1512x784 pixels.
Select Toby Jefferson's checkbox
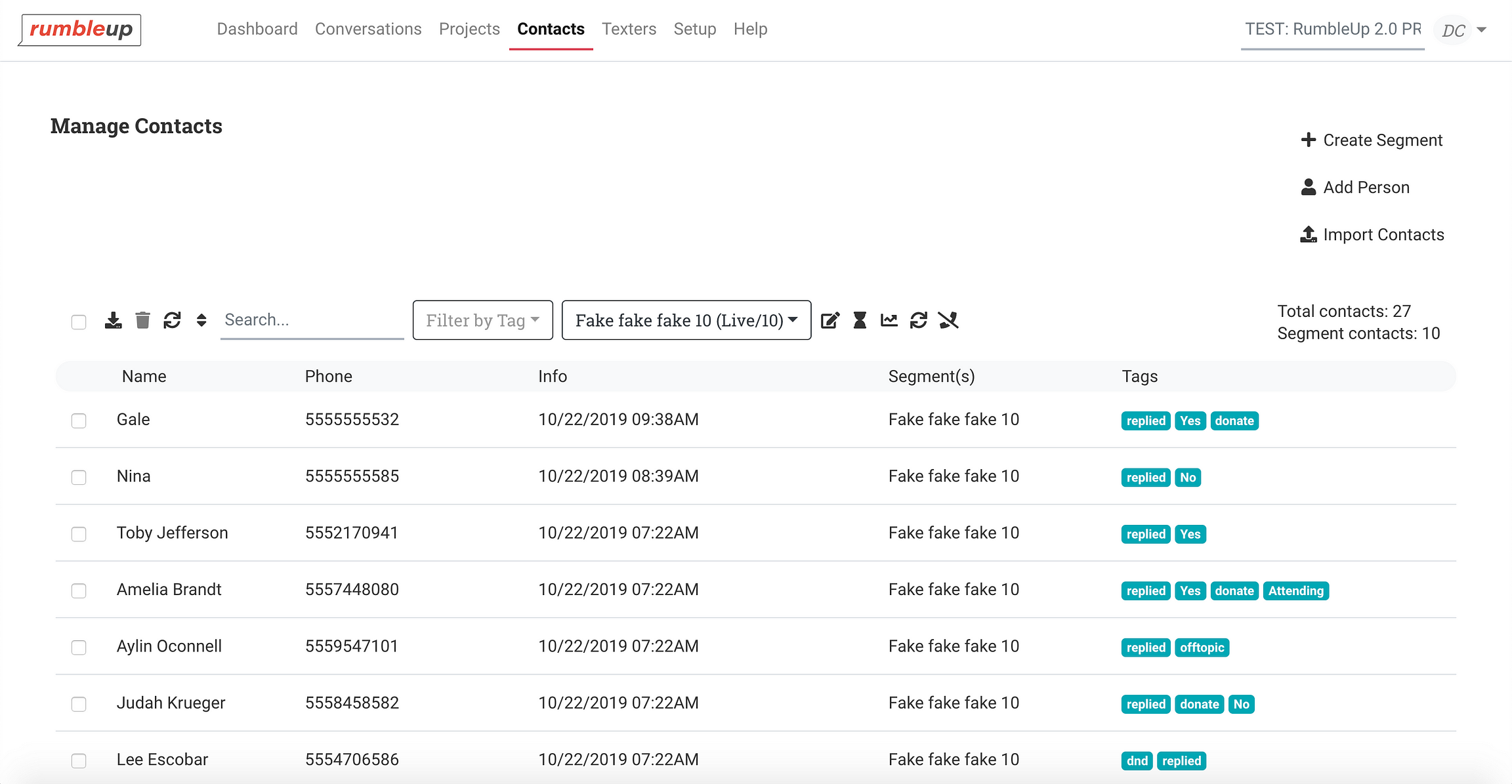click(79, 534)
